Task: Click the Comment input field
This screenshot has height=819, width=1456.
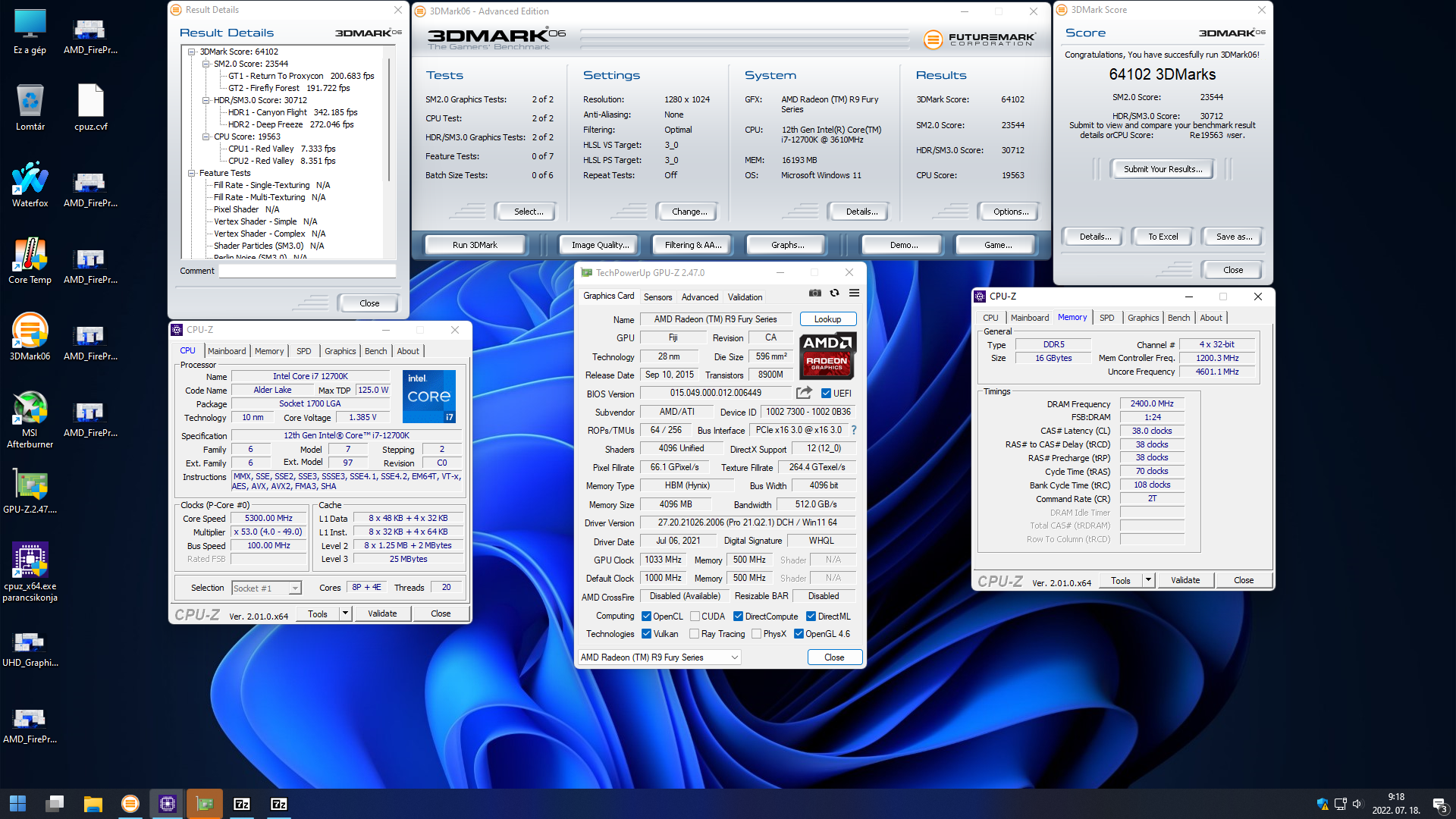Action: (x=307, y=271)
